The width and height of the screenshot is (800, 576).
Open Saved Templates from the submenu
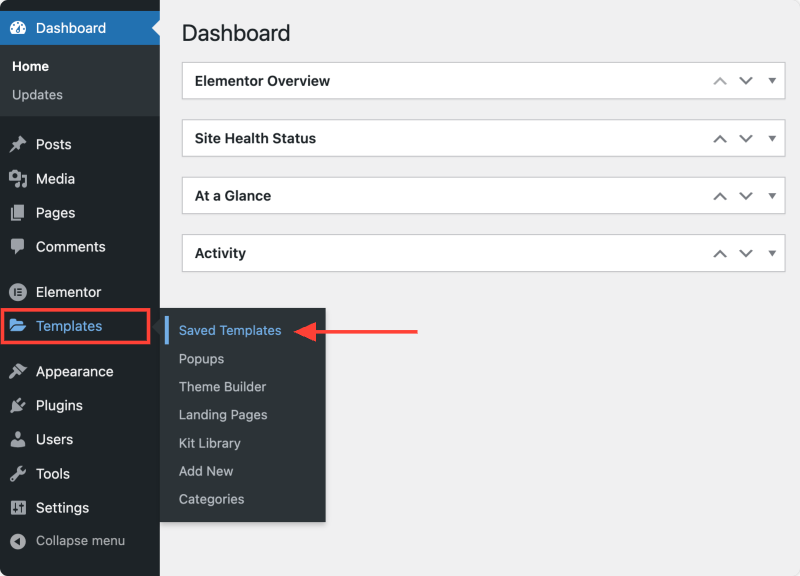pyautogui.click(x=230, y=331)
